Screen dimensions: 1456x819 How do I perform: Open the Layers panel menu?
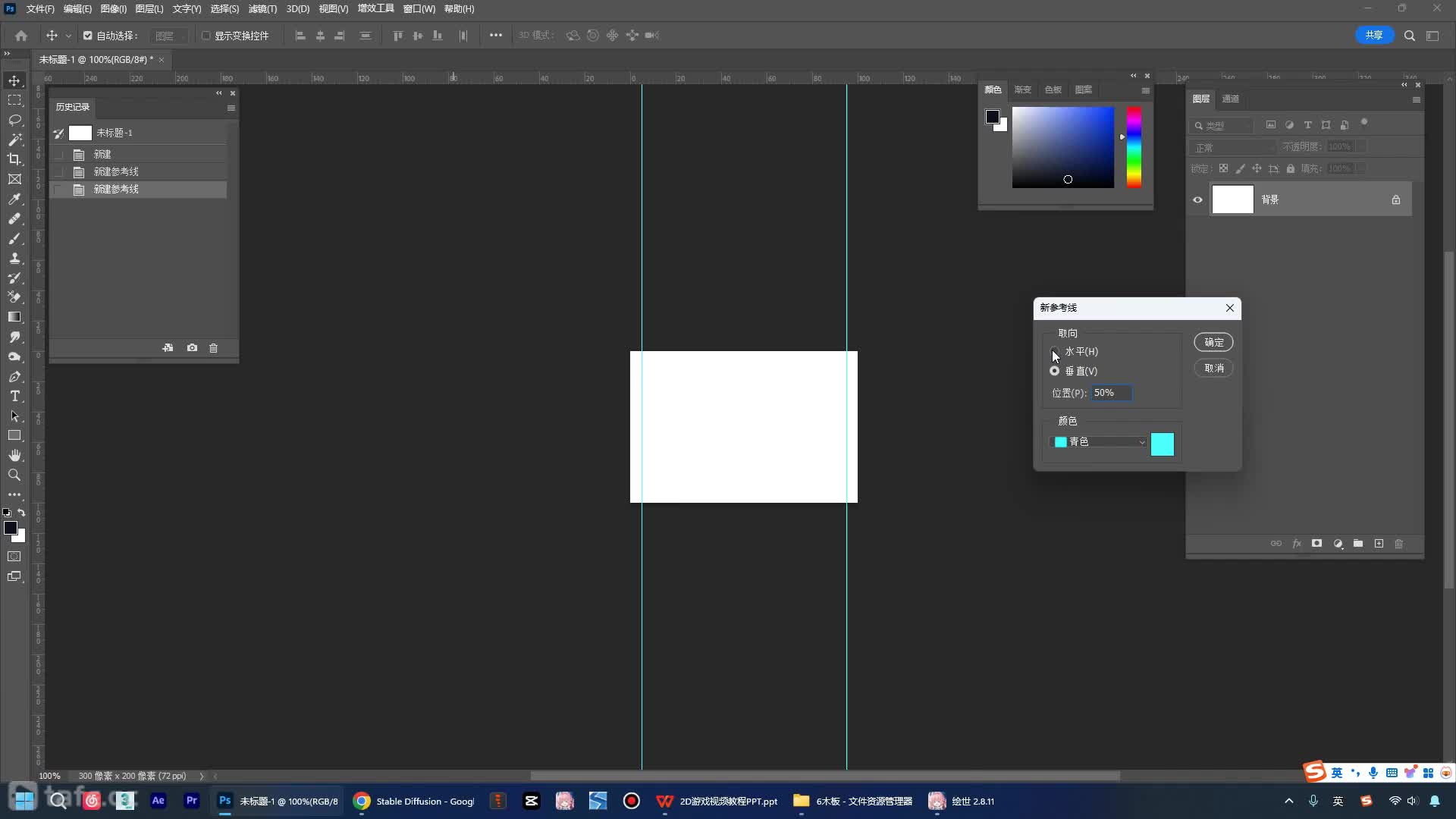(x=1416, y=99)
